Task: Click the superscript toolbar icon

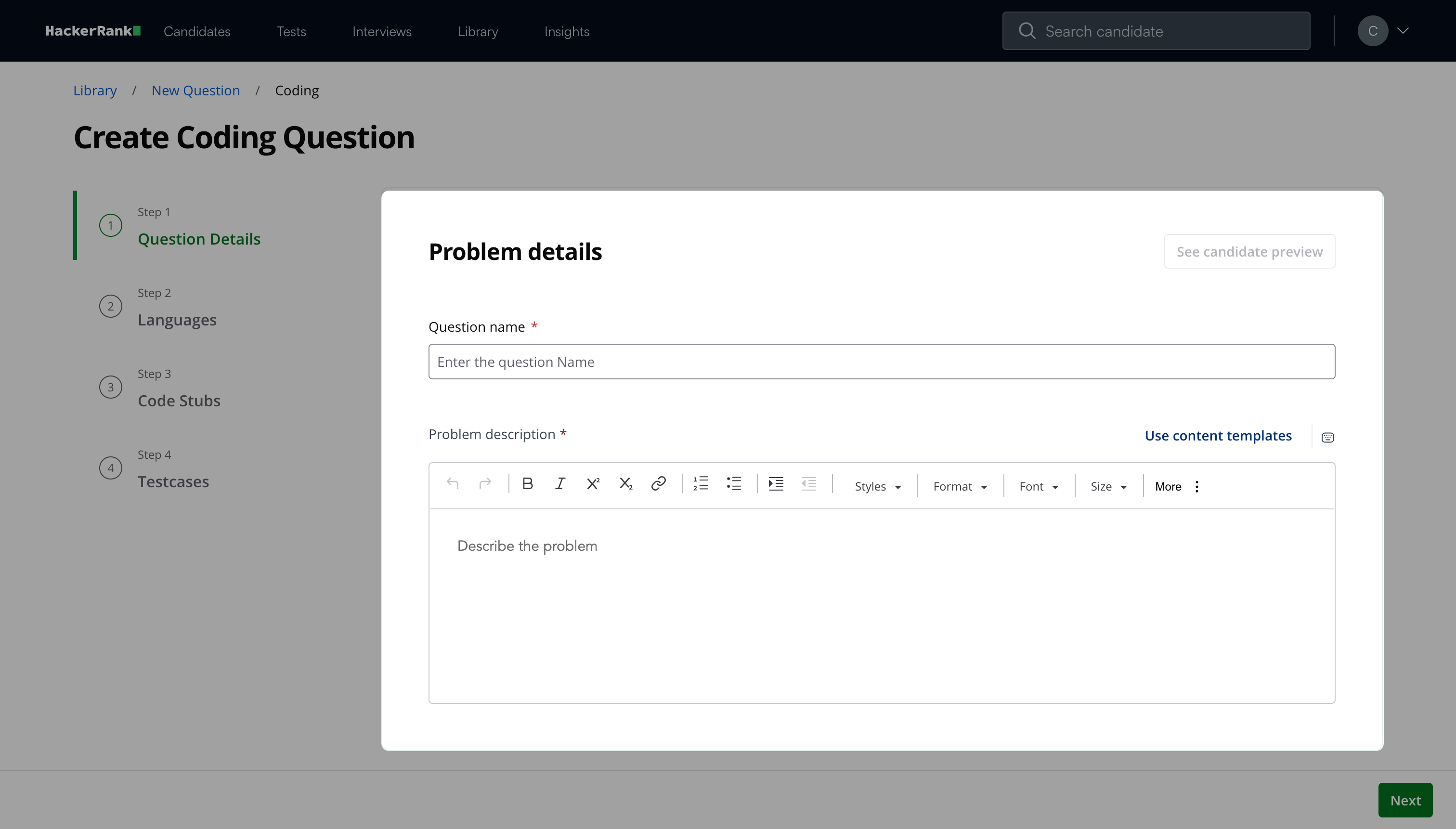Action: coord(593,484)
